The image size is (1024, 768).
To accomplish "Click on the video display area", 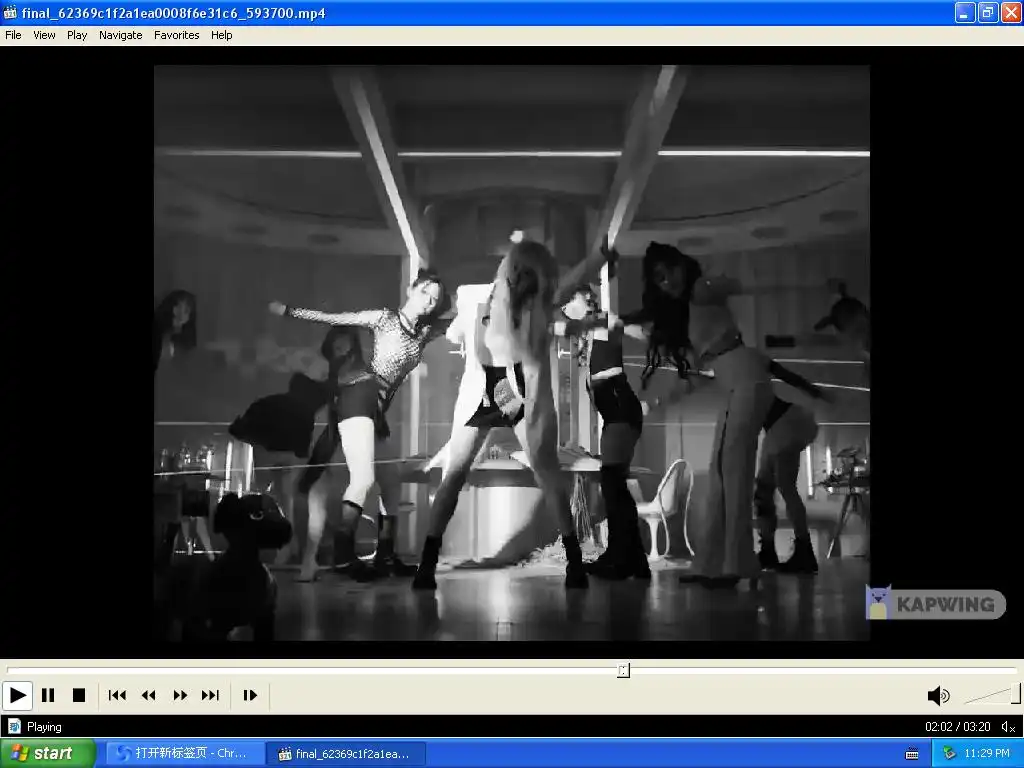I will 512,353.
